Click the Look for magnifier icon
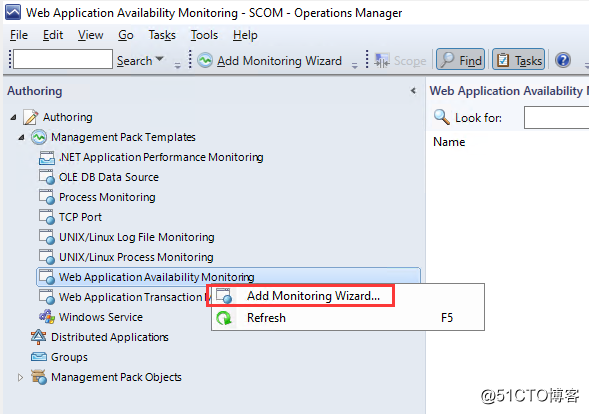 coord(441,117)
